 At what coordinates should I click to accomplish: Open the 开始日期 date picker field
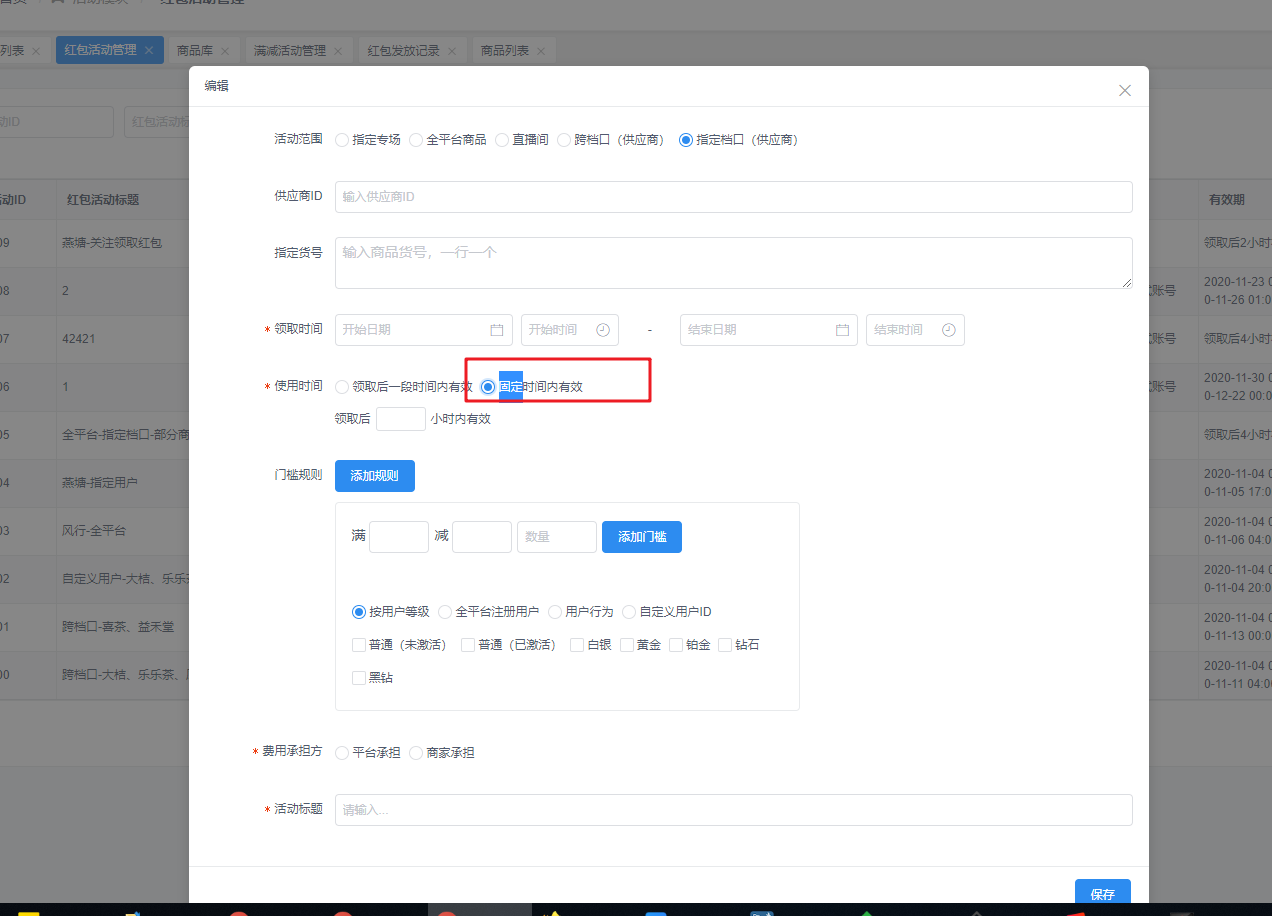pos(424,330)
